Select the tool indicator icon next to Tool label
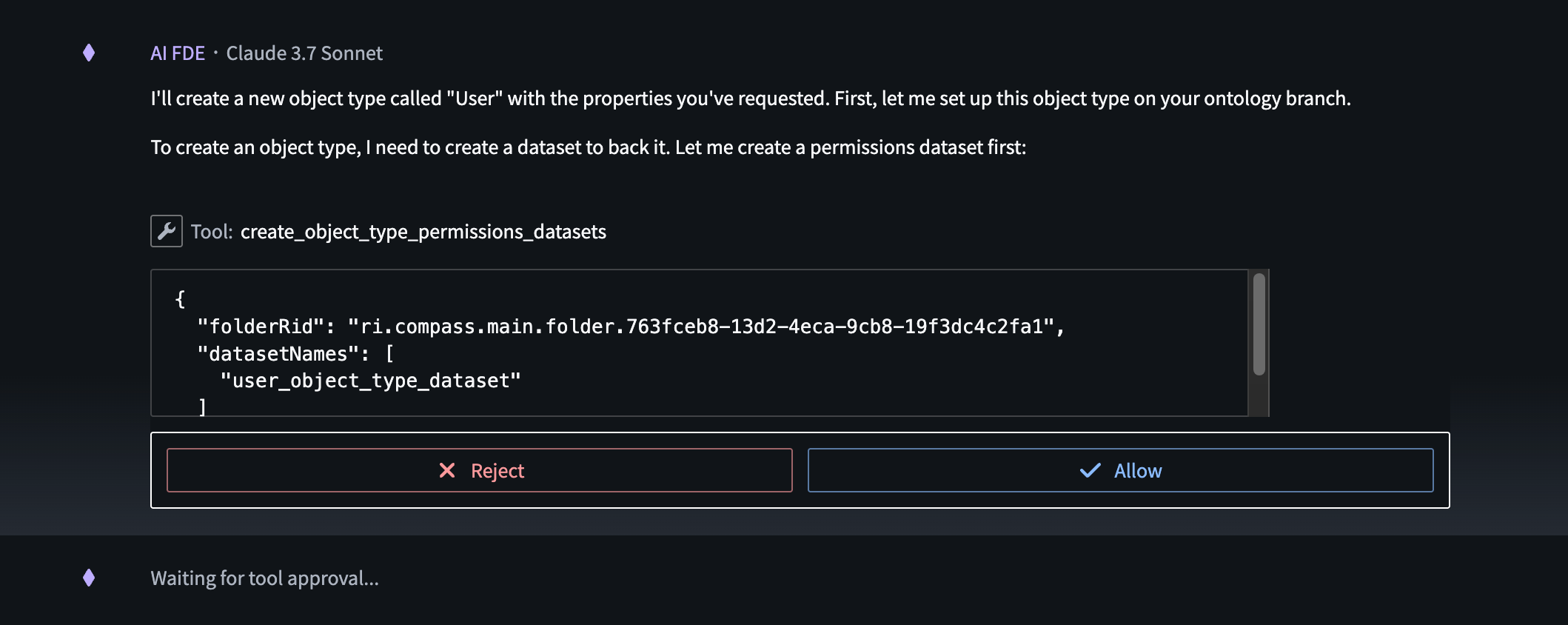 point(166,230)
